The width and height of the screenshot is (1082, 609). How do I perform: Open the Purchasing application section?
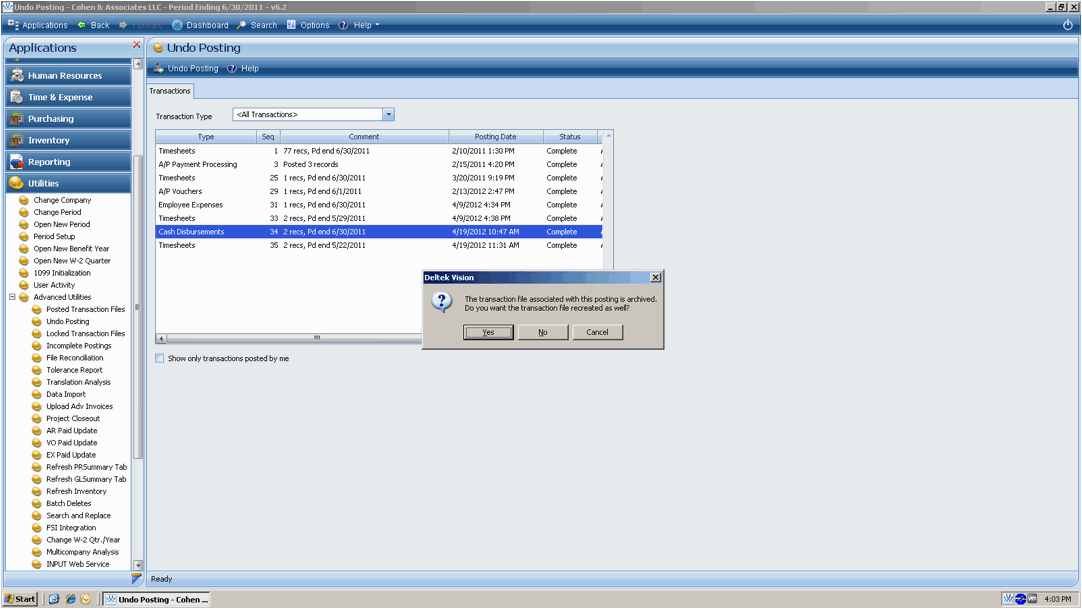[x=51, y=119]
